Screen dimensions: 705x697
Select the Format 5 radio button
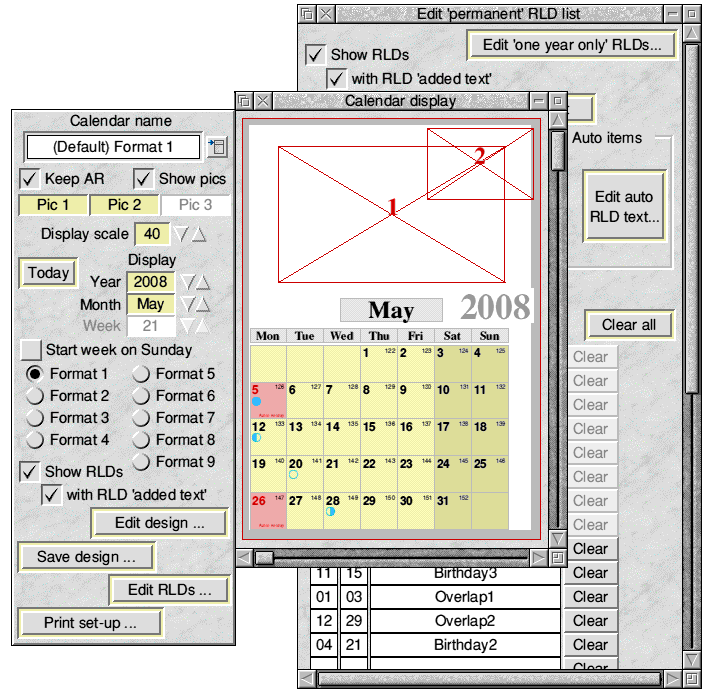click(141, 374)
